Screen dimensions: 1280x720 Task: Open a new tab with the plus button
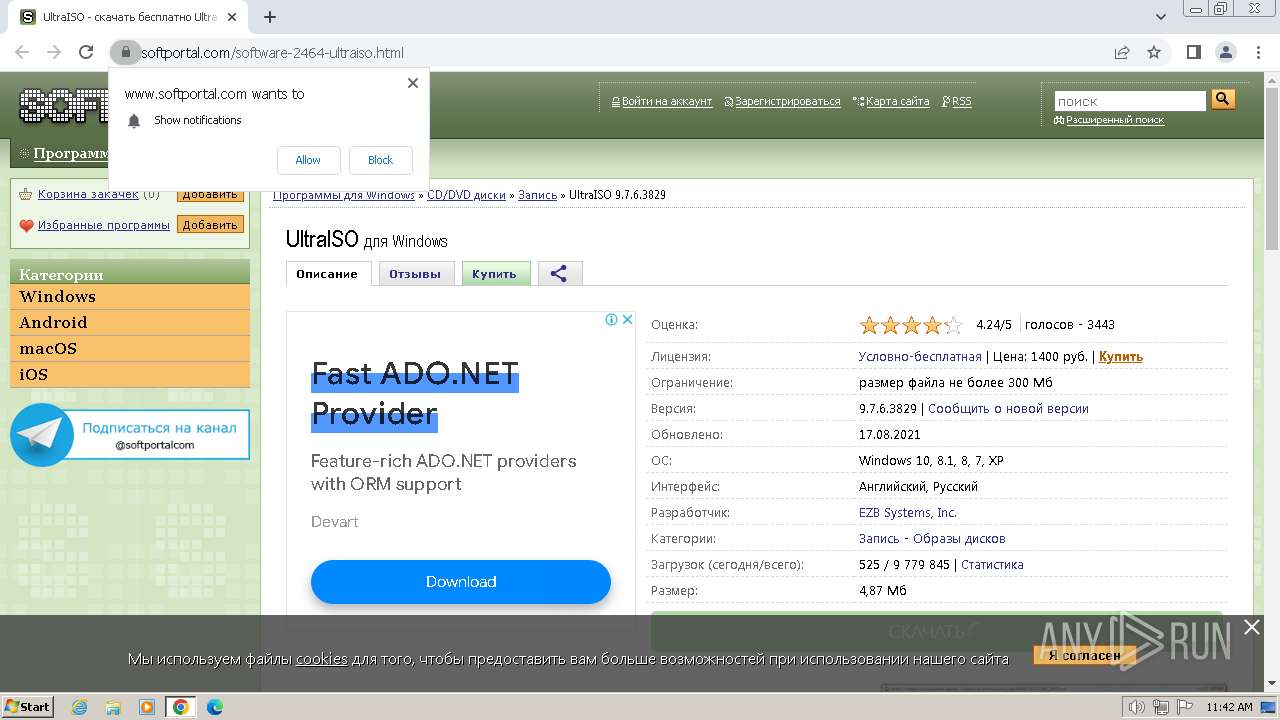coord(270,17)
